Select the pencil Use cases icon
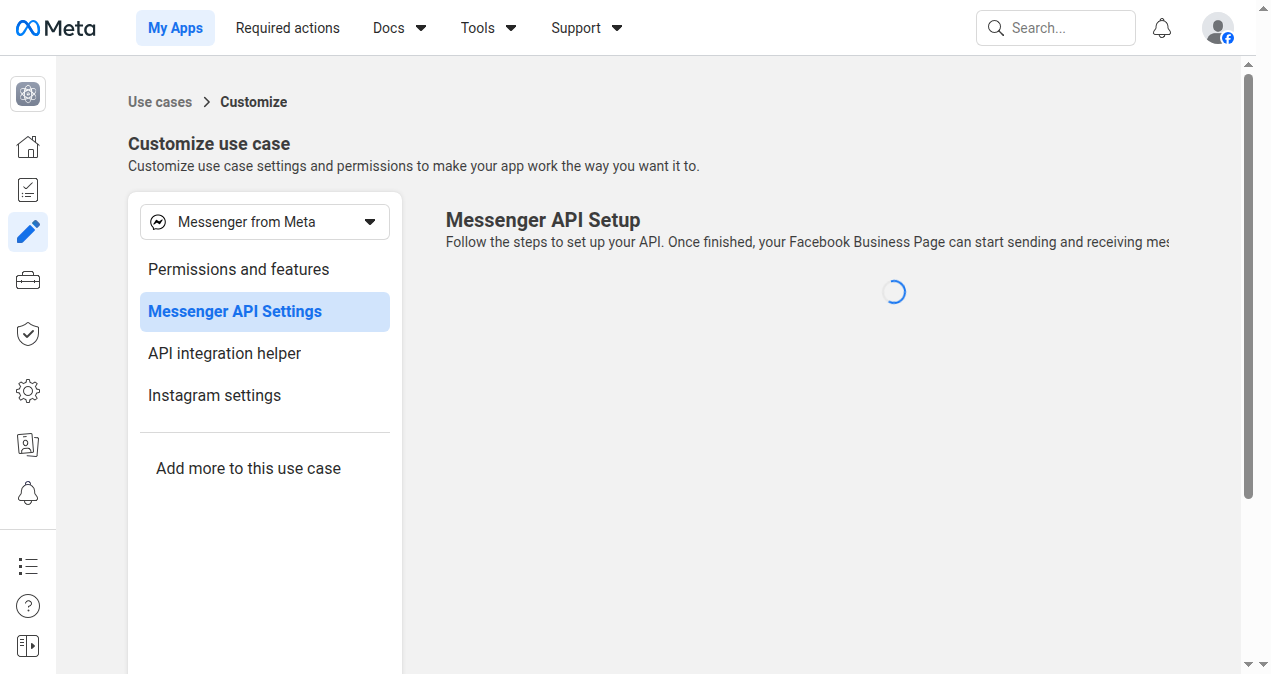The height and width of the screenshot is (674, 1271). (x=28, y=232)
